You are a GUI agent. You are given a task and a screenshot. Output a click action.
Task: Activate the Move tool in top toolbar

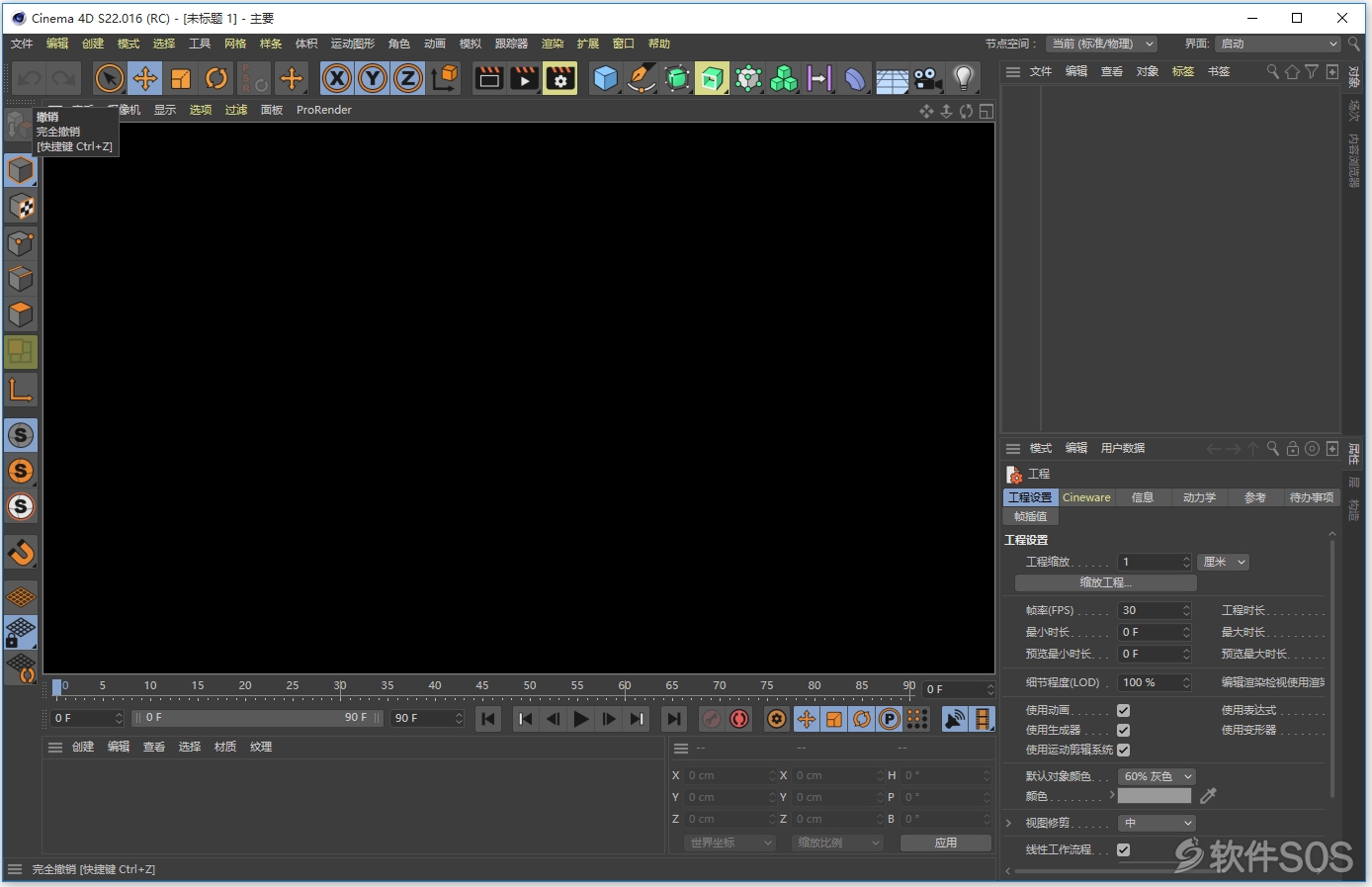145,78
